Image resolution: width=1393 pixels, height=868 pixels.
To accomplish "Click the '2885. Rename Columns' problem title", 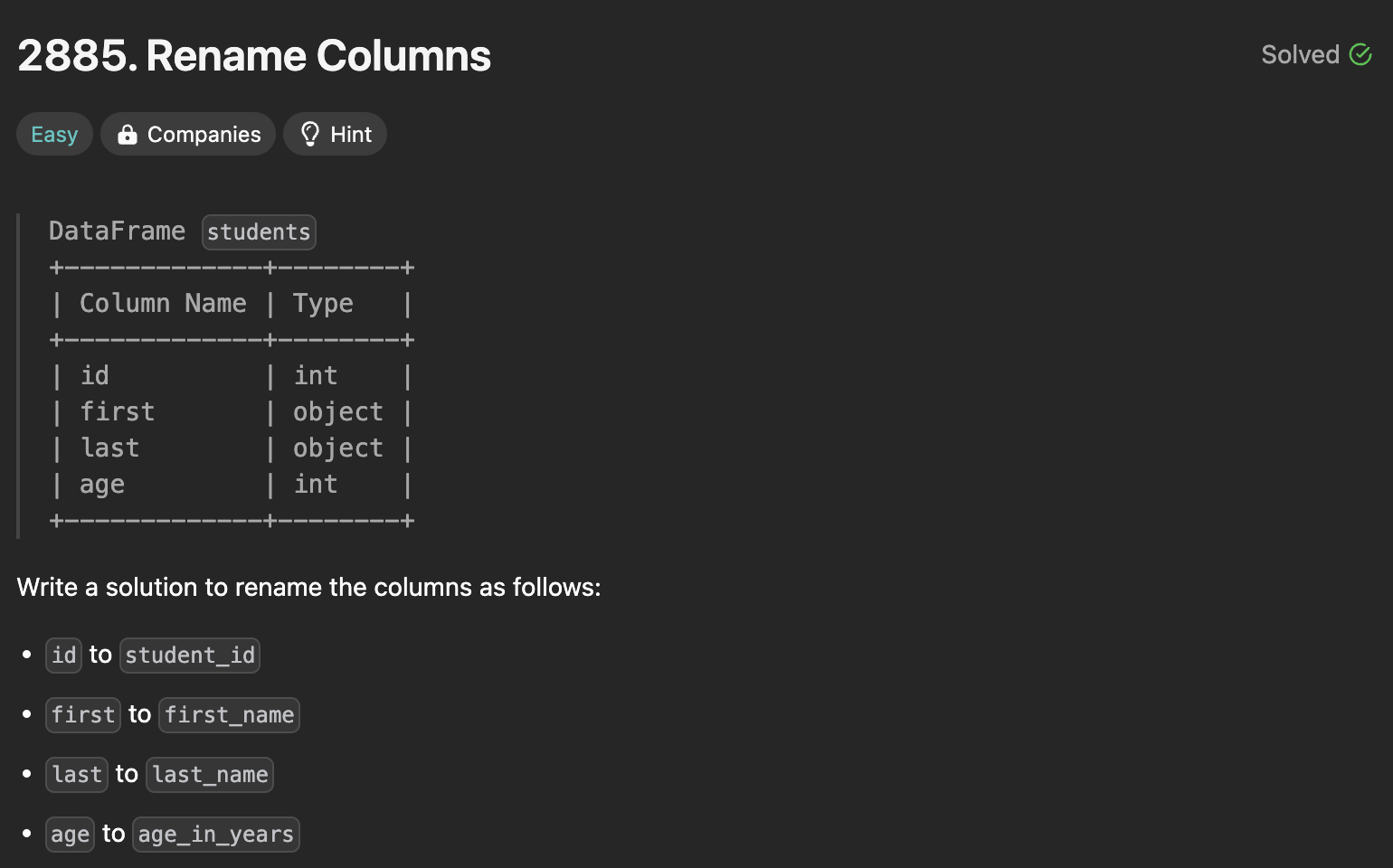I will click(254, 56).
